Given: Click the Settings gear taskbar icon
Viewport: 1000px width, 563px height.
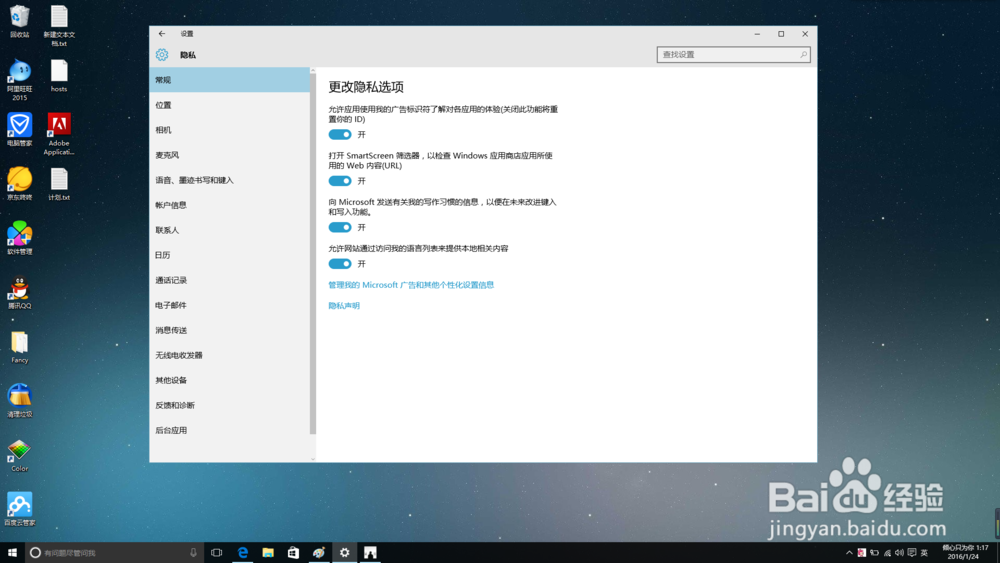Looking at the screenshot, I should tap(344, 553).
